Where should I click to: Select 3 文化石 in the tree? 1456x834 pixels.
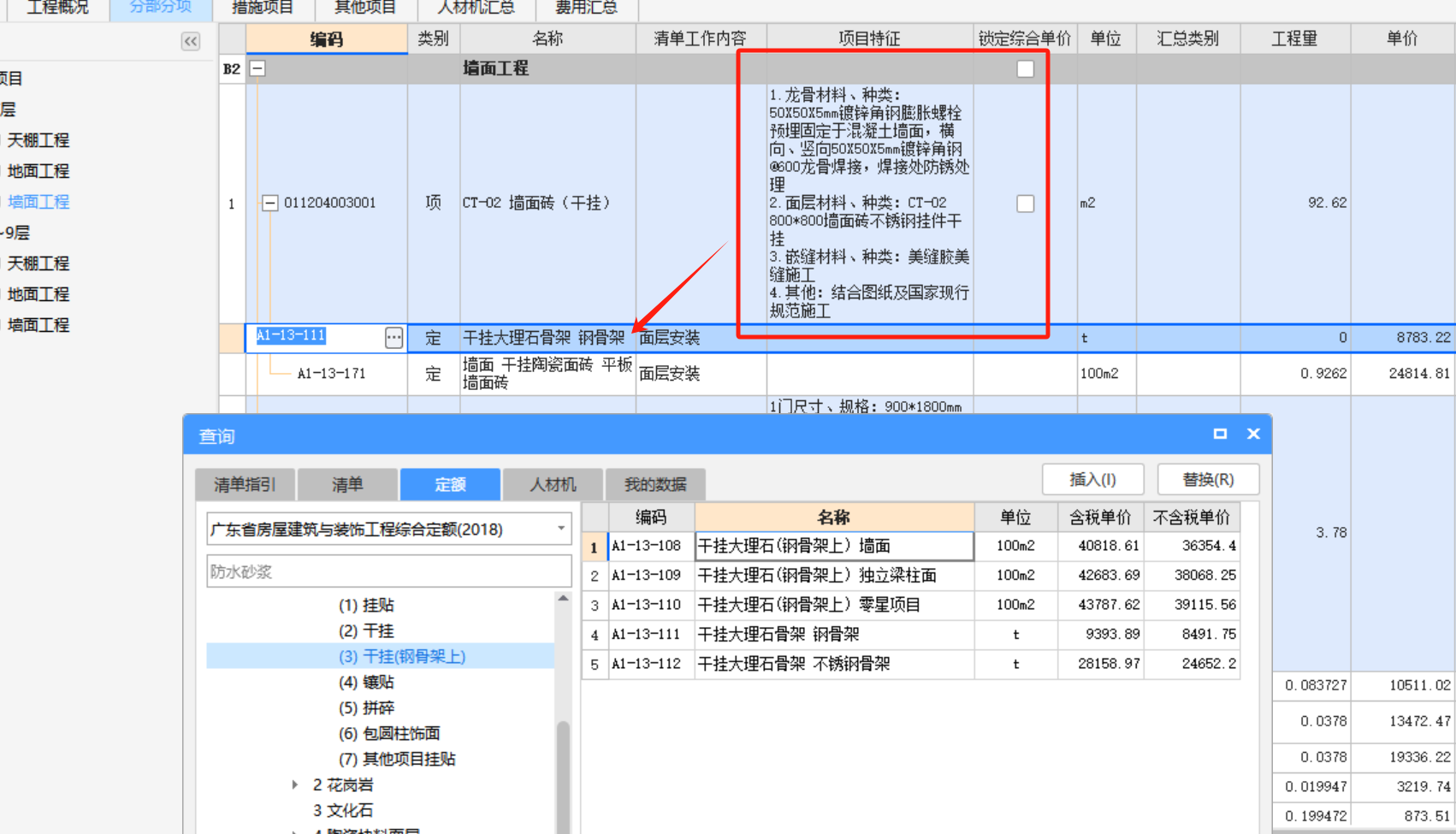point(343,810)
